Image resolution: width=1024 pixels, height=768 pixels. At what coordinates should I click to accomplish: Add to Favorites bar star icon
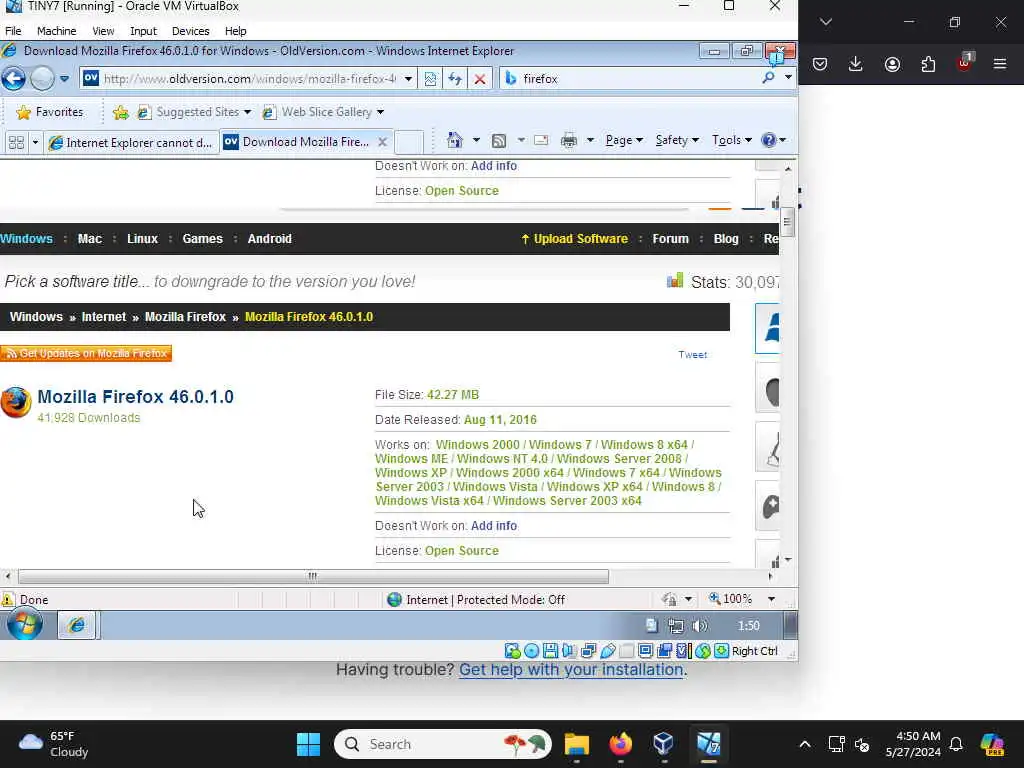point(120,112)
